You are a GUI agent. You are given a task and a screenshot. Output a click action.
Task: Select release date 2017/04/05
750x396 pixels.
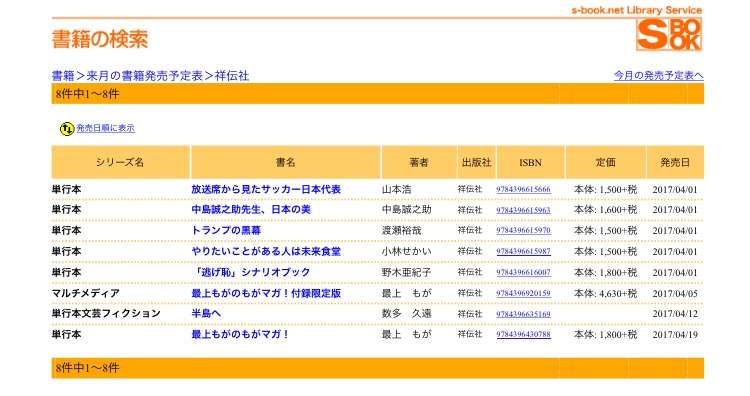point(675,294)
